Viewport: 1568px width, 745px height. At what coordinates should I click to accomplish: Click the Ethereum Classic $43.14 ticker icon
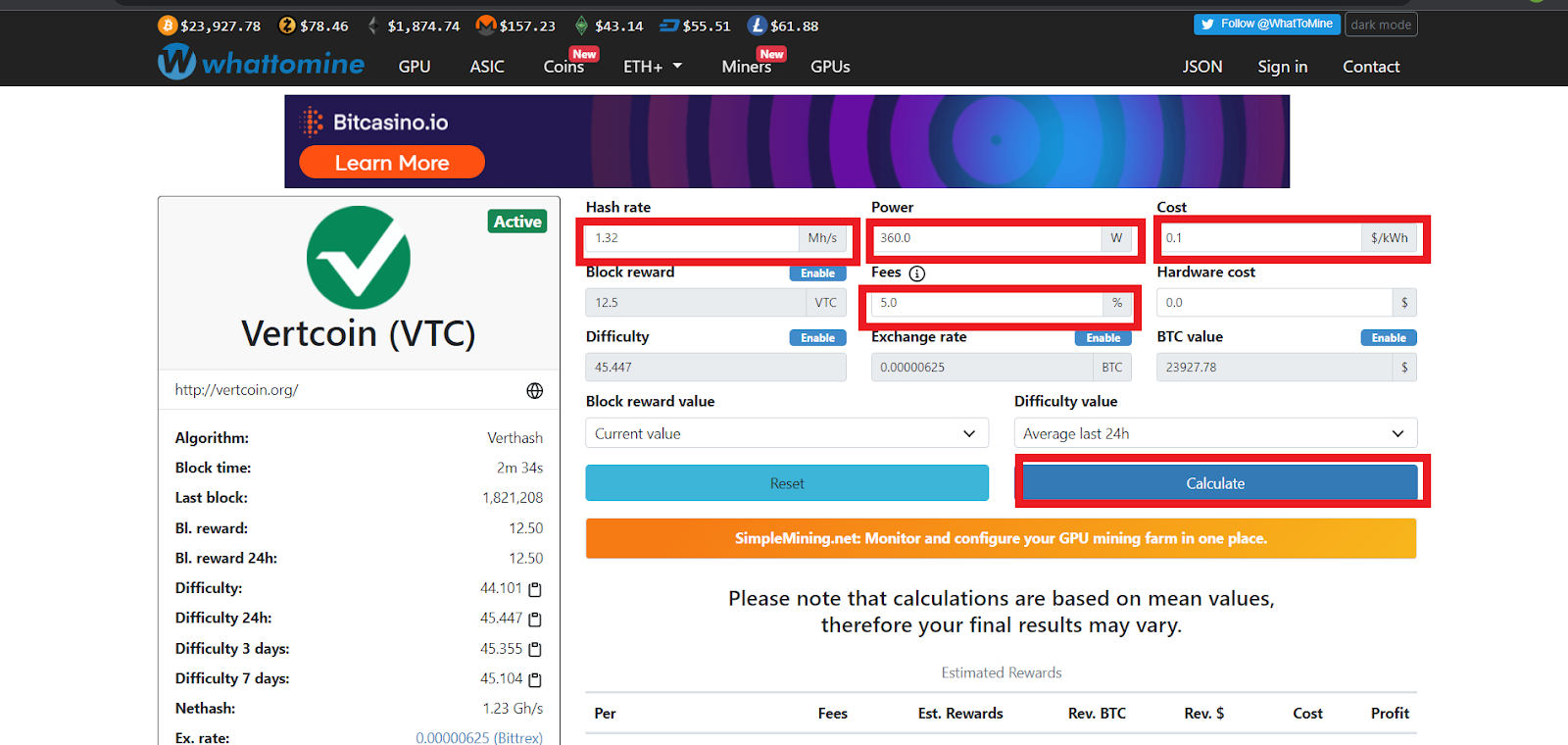pos(581,25)
